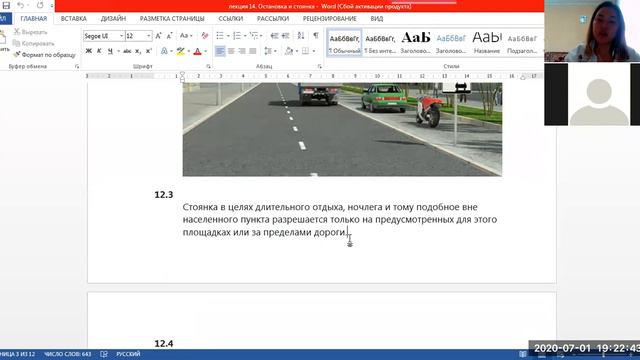Switch to the РАССЫЛКИ tab
The height and width of the screenshot is (360, 640).
point(273,19)
